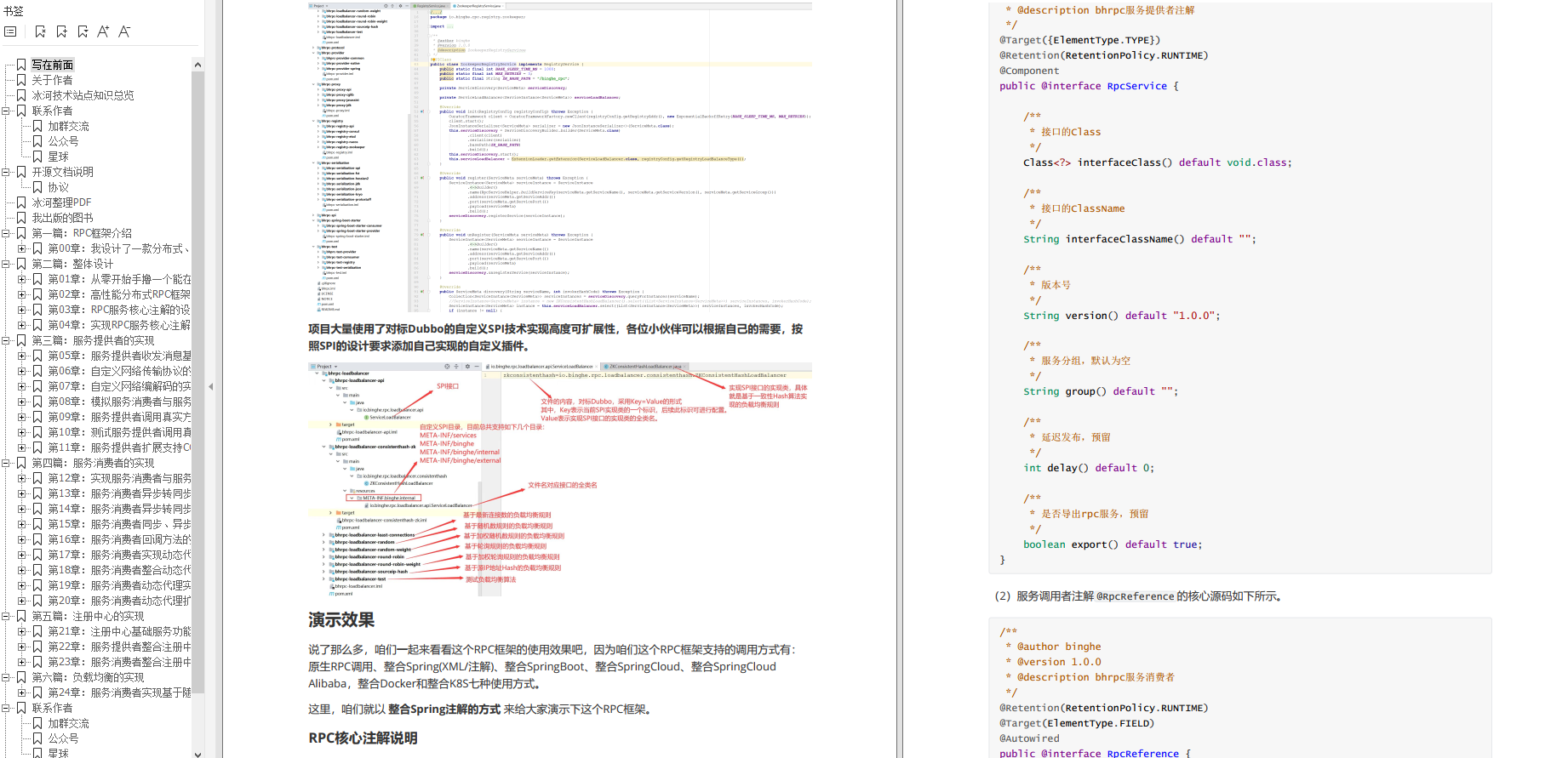Viewport: 1568px width, 758px height.
Task: Collapse the 第二篇：整体设计 tree node
Action: click(7, 264)
